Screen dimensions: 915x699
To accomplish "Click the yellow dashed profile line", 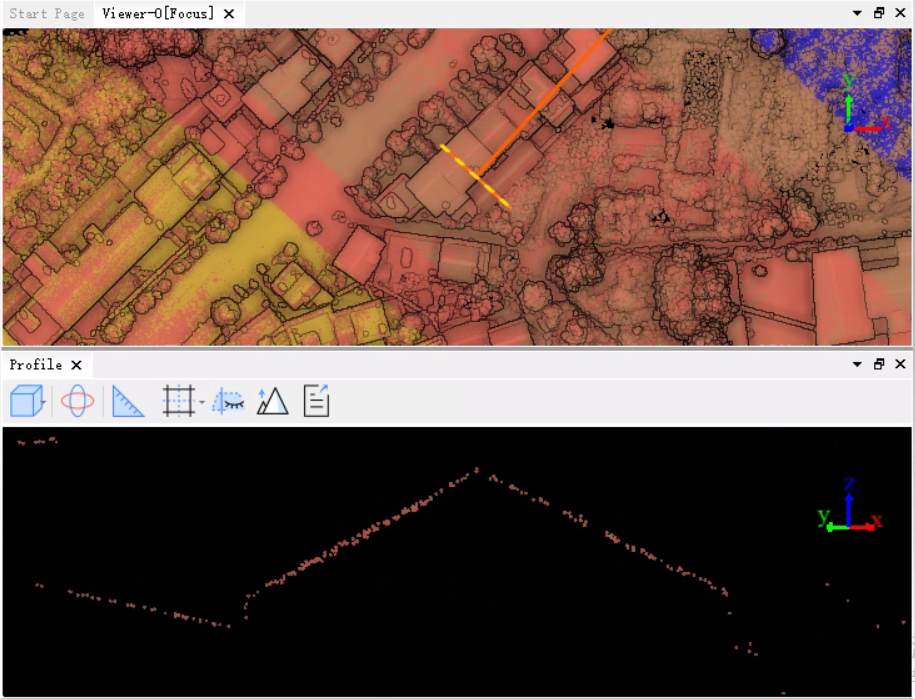I will click(475, 176).
